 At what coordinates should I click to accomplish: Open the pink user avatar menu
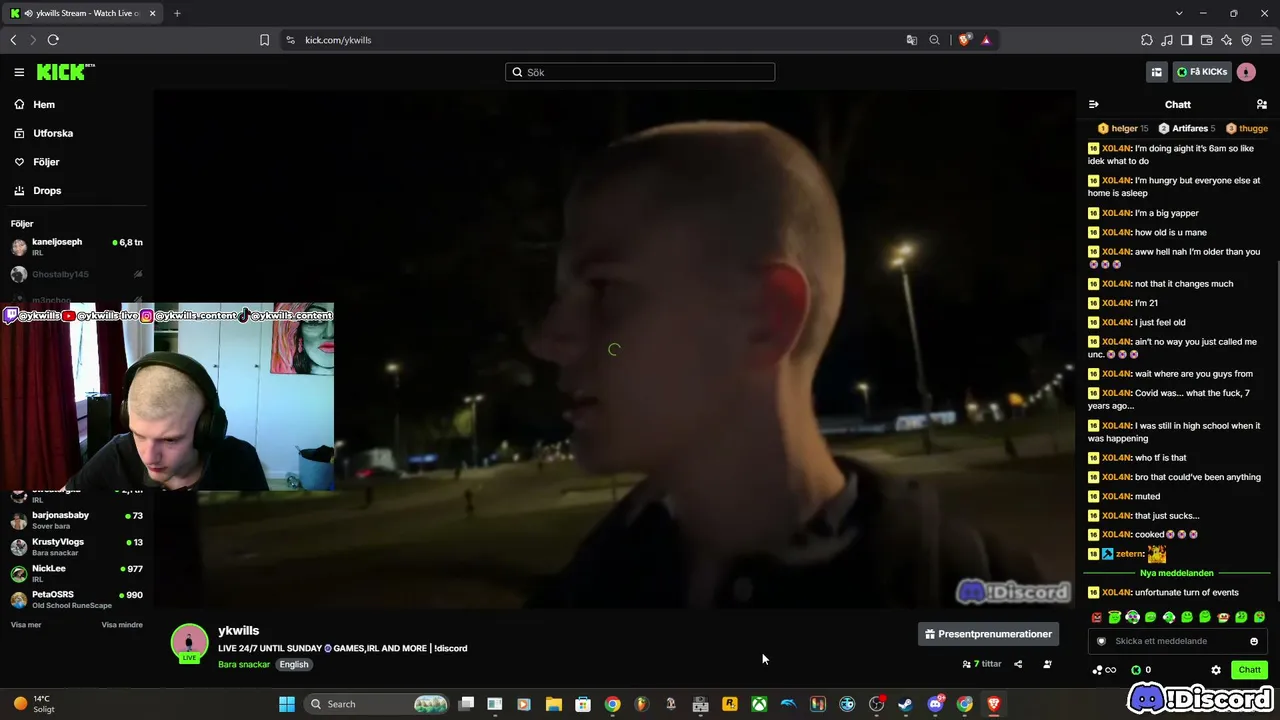point(1246,72)
